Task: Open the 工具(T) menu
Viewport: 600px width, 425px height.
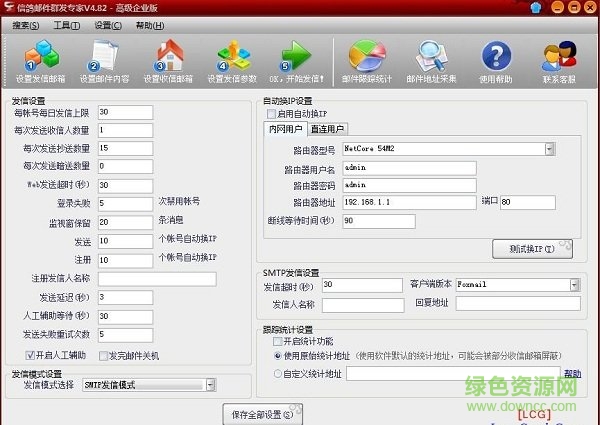Action: pos(66,23)
